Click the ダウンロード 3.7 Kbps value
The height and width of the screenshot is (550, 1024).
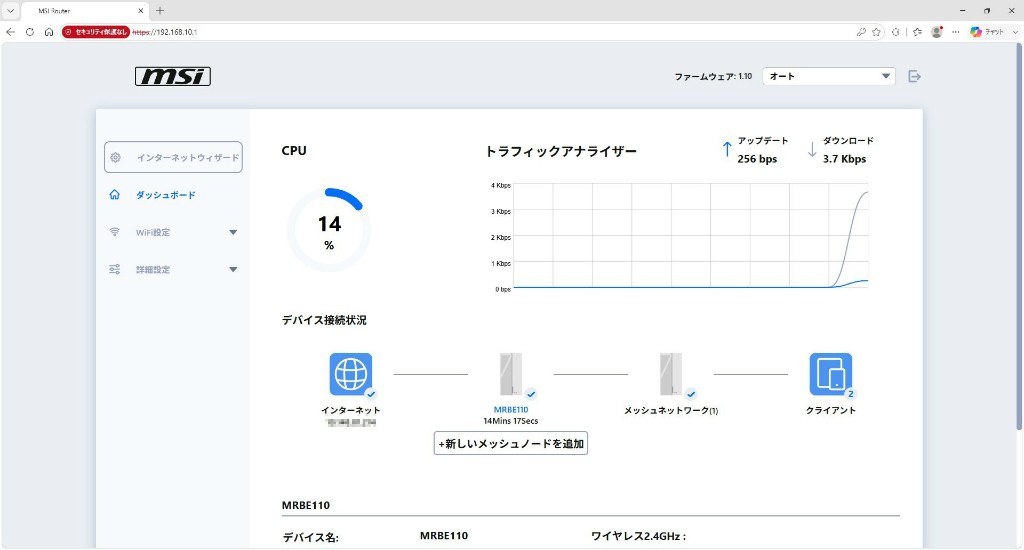tap(844, 159)
